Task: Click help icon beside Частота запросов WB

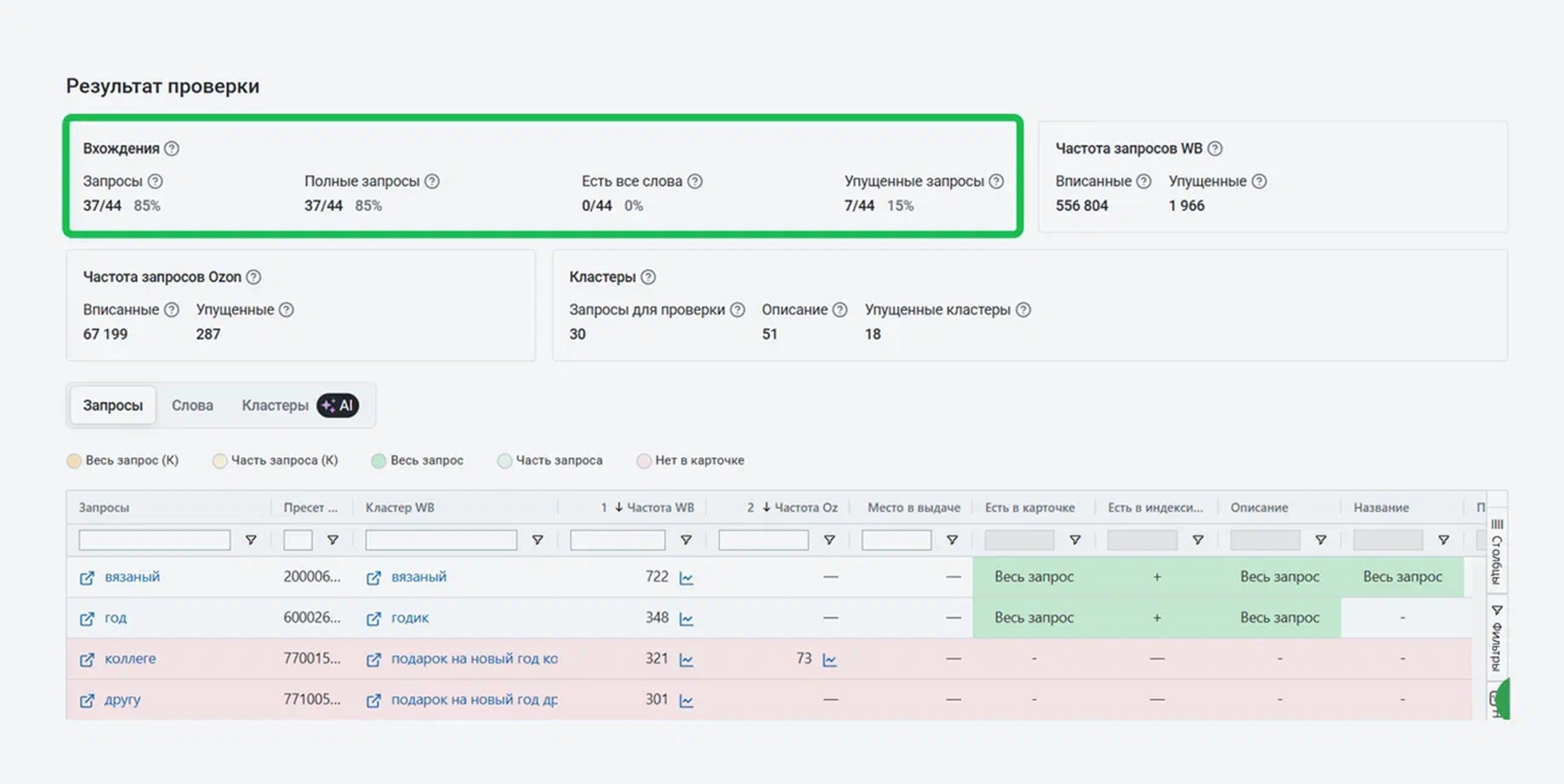Action: coord(1215,149)
